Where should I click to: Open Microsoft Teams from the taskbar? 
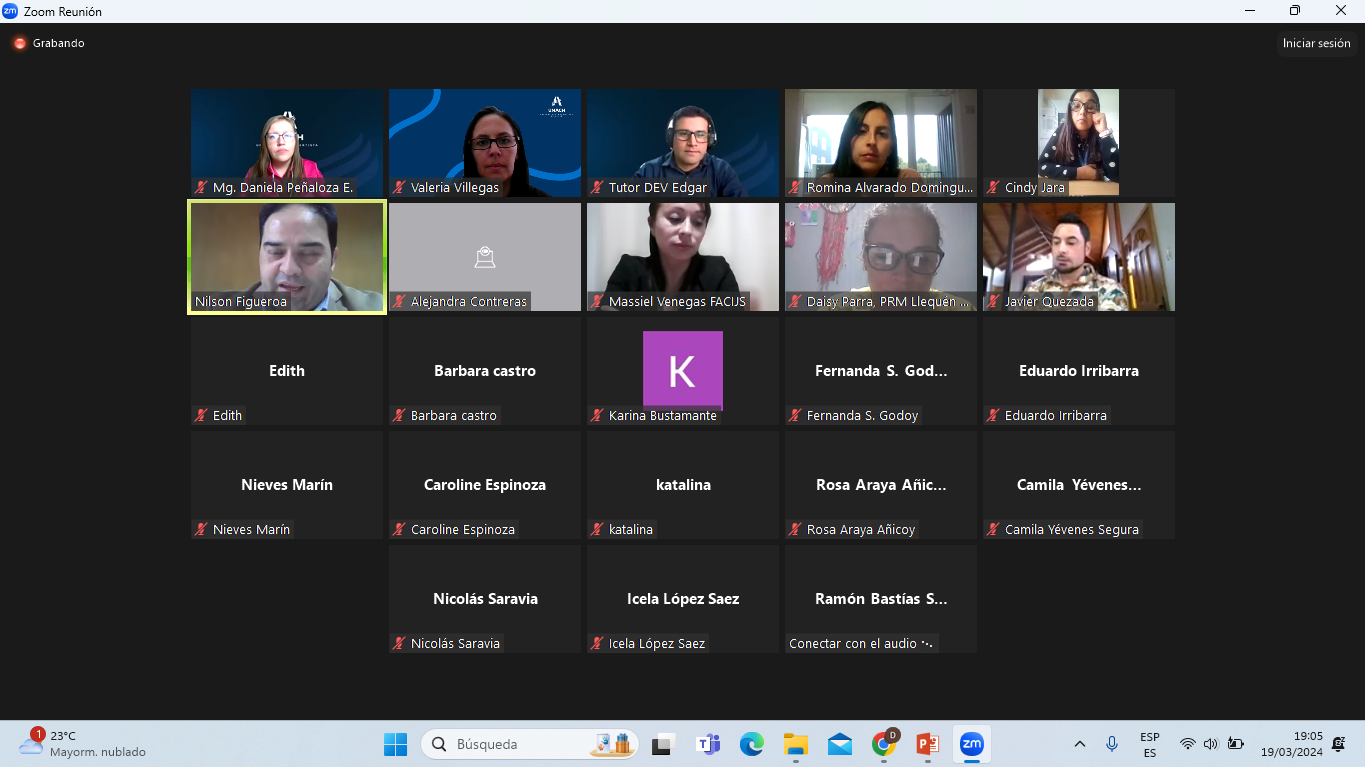(708, 744)
